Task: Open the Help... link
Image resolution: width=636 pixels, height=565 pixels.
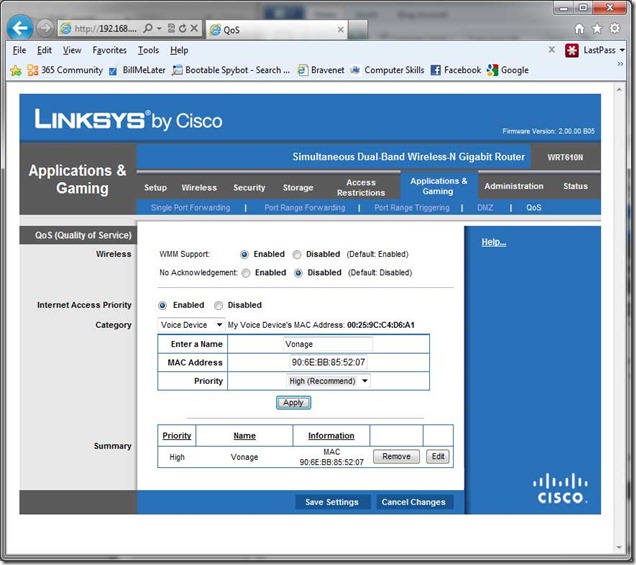Action: pos(494,243)
